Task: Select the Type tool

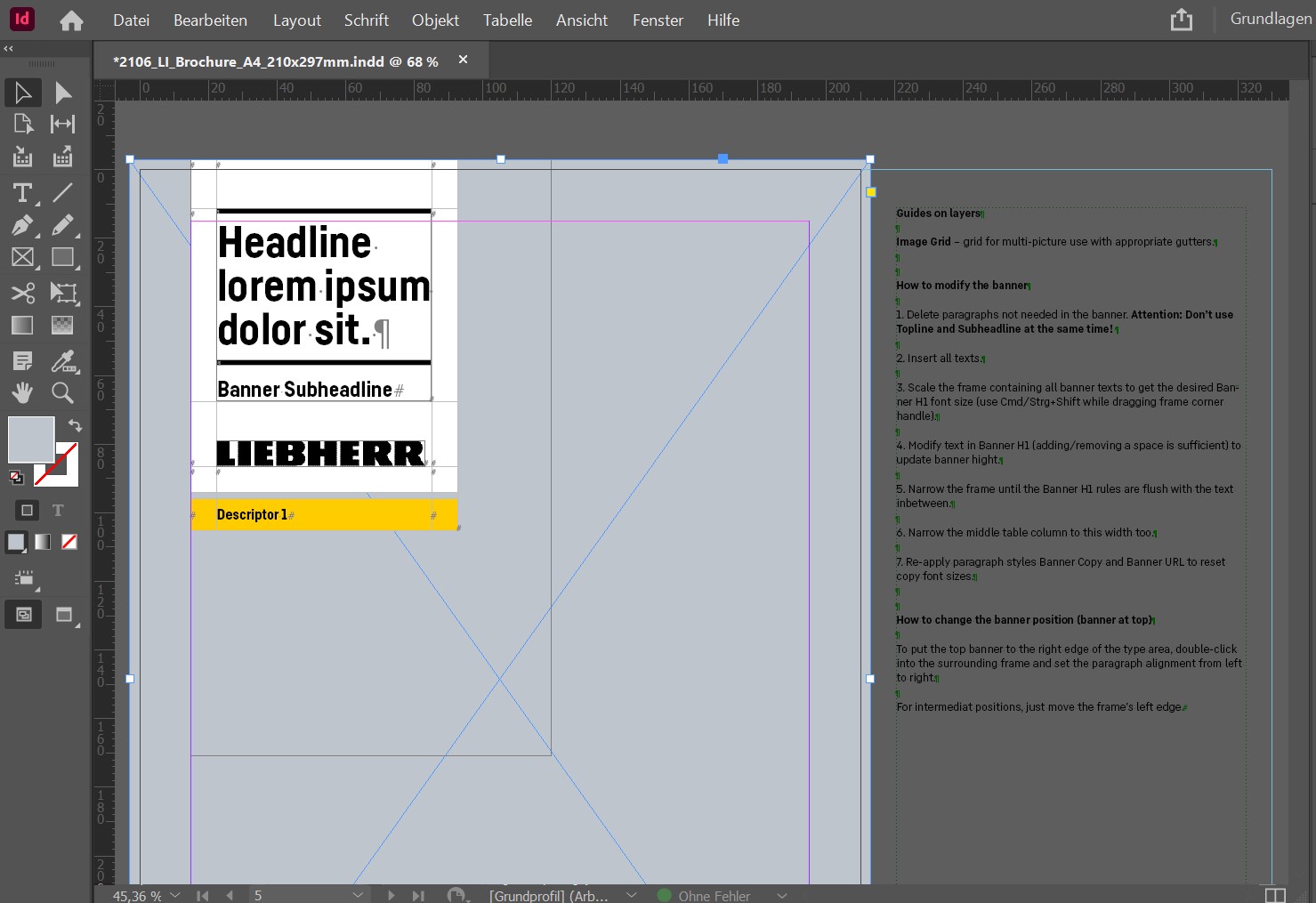Action: click(x=22, y=193)
